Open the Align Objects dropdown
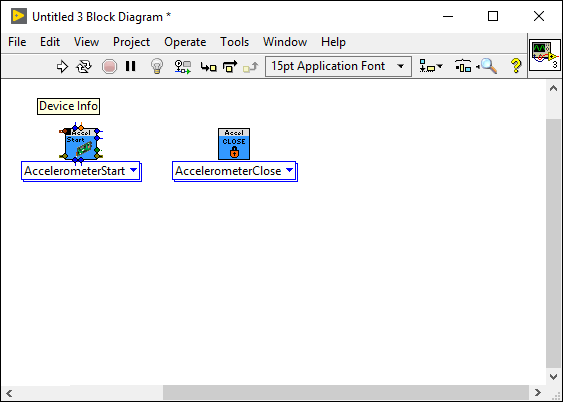 click(x=431, y=66)
